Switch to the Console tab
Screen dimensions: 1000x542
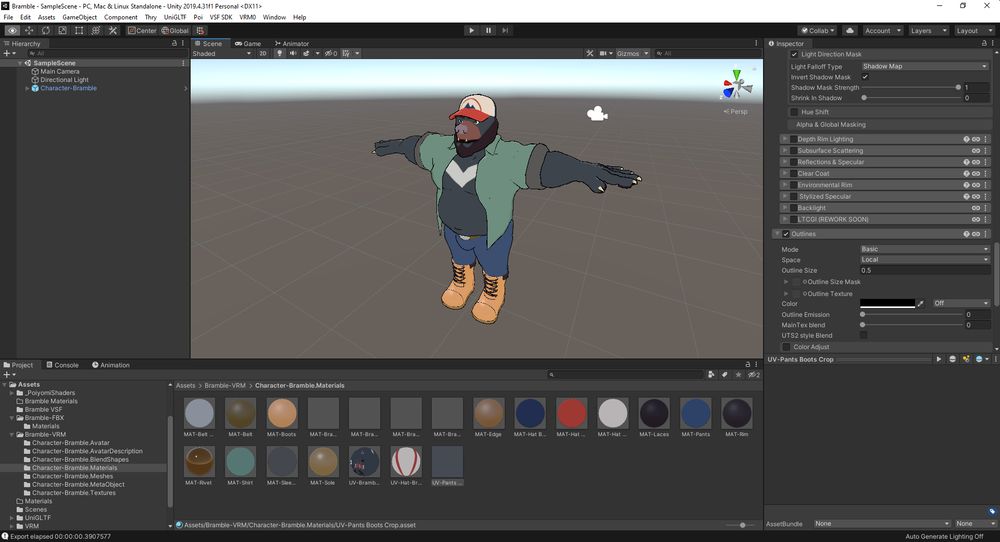pos(62,365)
